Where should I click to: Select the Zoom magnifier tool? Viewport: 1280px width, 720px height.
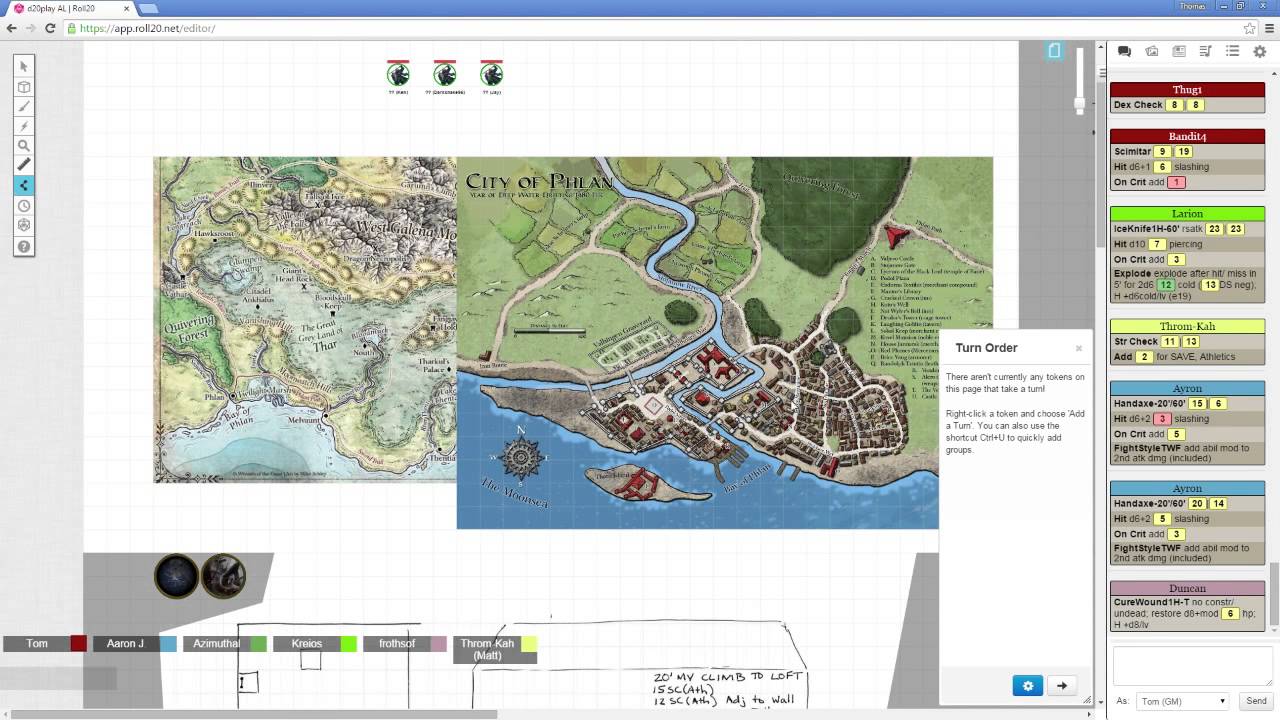24,146
